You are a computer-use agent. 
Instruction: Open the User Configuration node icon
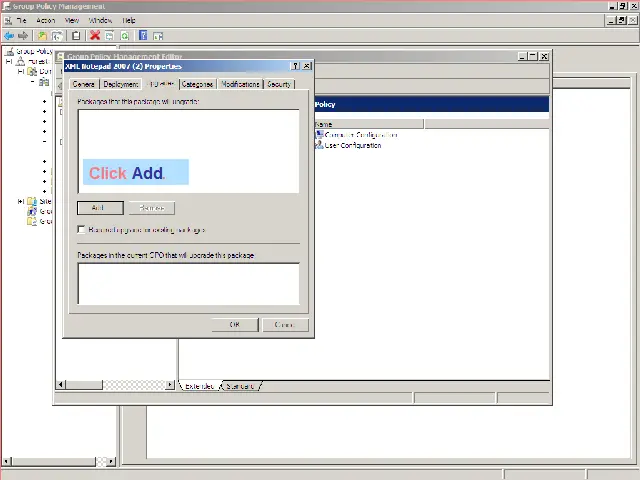click(320, 145)
